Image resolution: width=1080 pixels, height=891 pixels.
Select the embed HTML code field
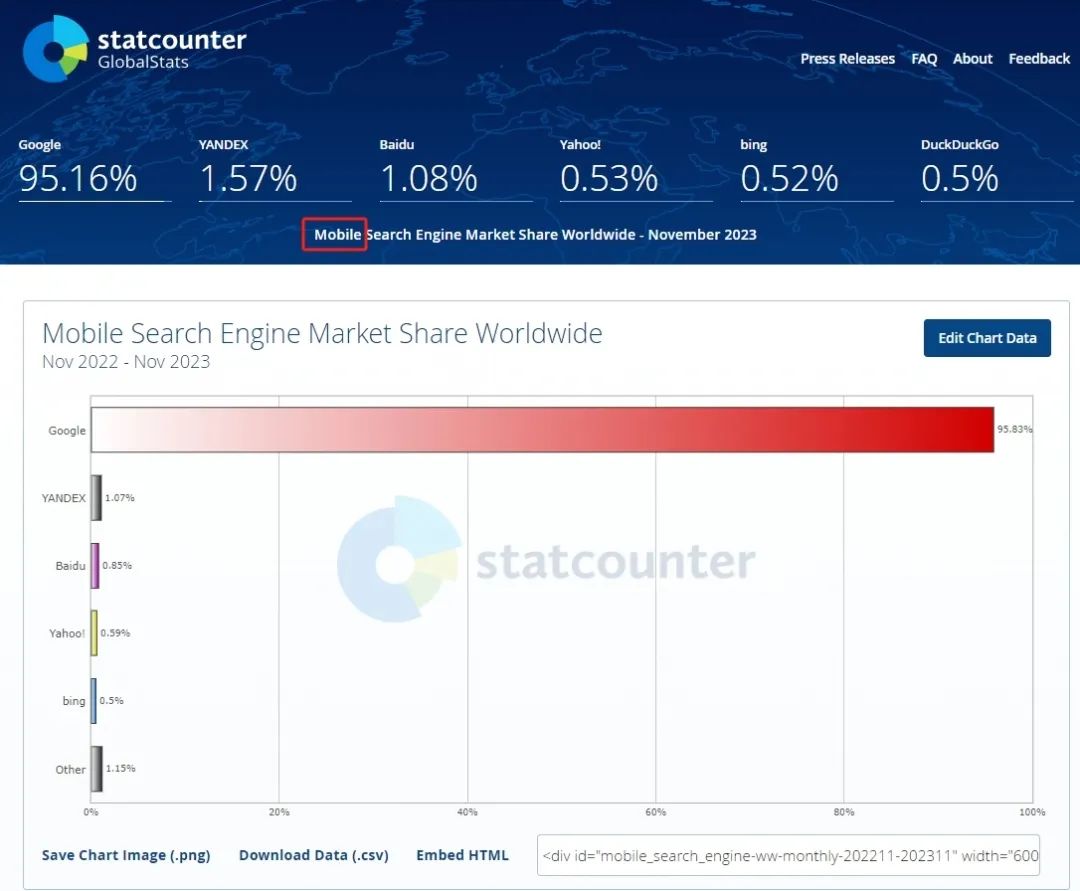click(x=788, y=855)
